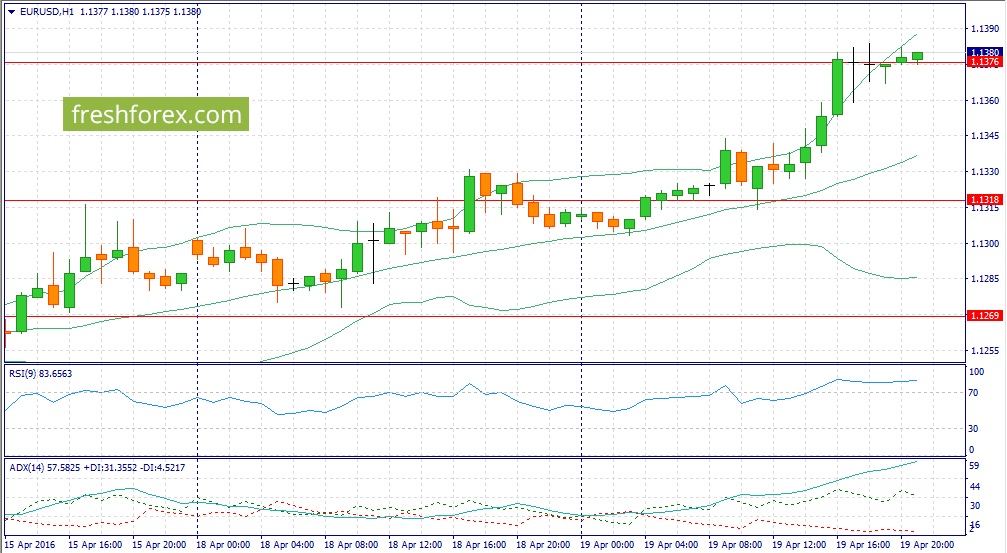Image resolution: width=1007 pixels, height=553 pixels.
Task: Click the 19 Apr 00:00 time axis label
Action: pos(608,545)
